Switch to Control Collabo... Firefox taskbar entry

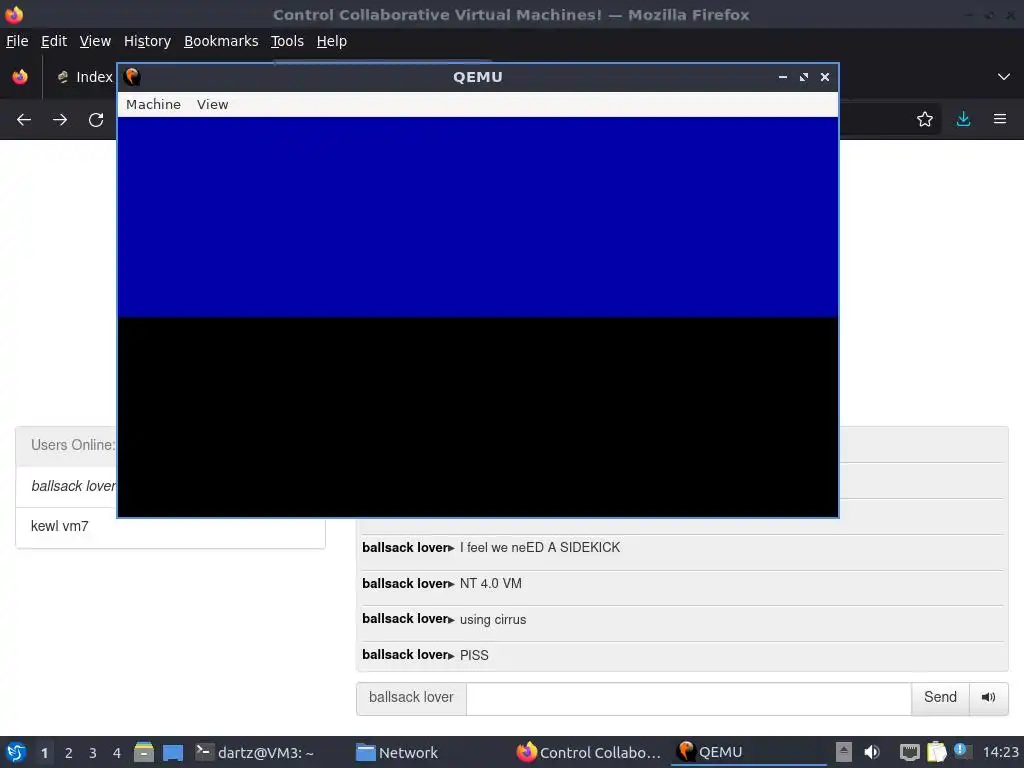coord(588,753)
